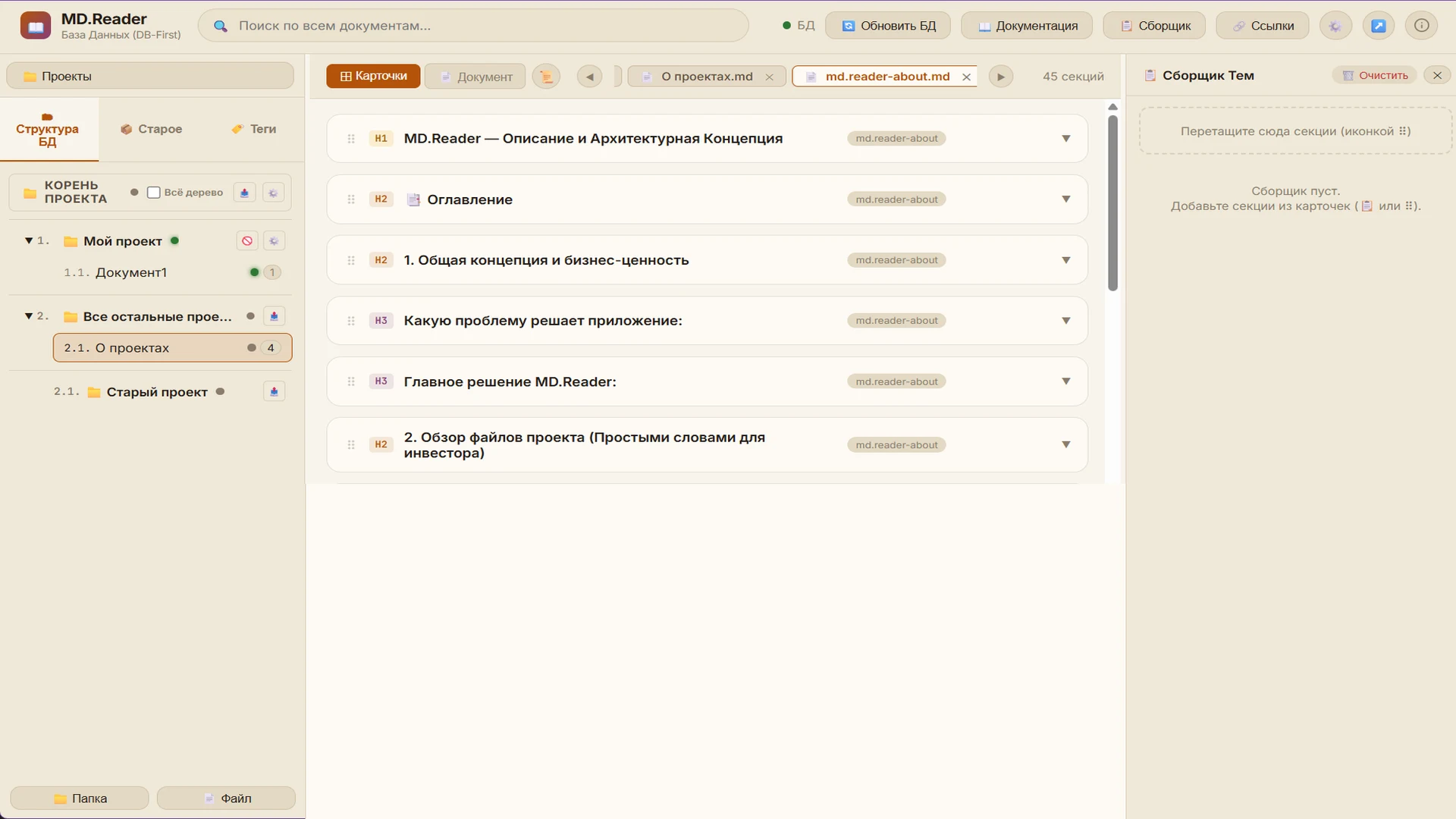Click the blue arrow open-external icon
This screenshot has height=819, width=1456.
click(1379, 26)
